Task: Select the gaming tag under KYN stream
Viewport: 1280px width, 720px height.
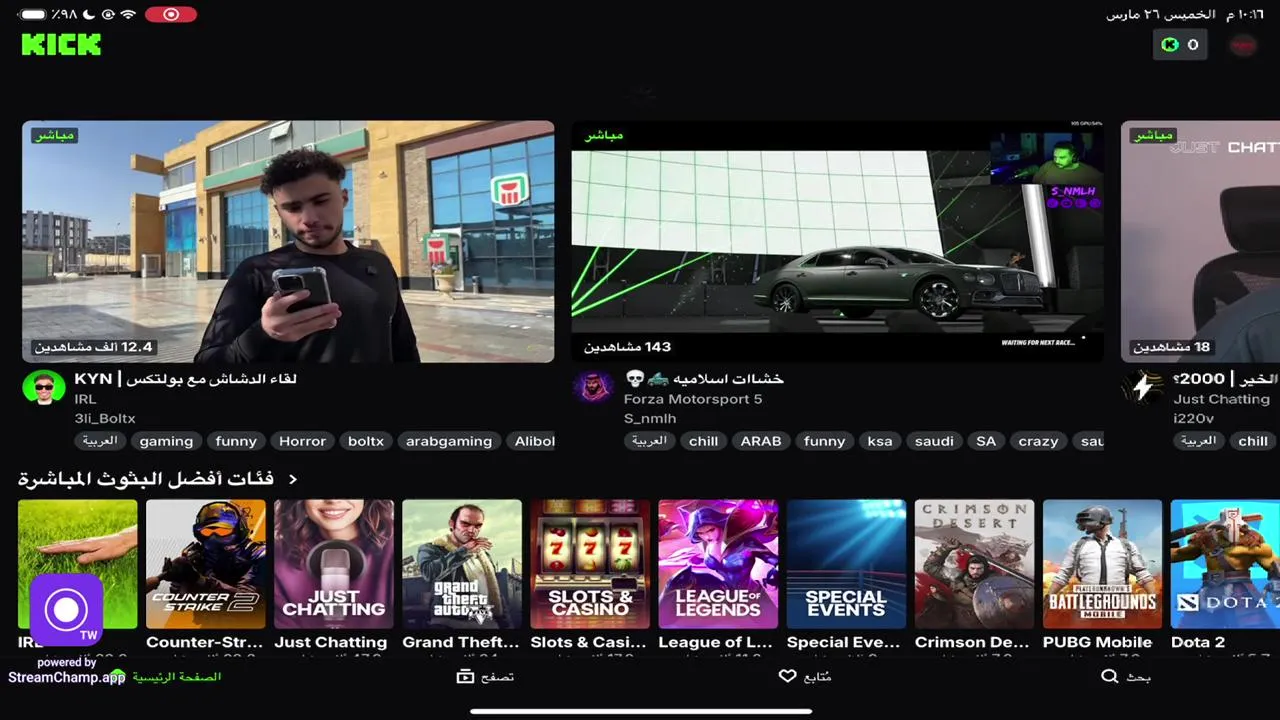Action: tap(166, 441)
